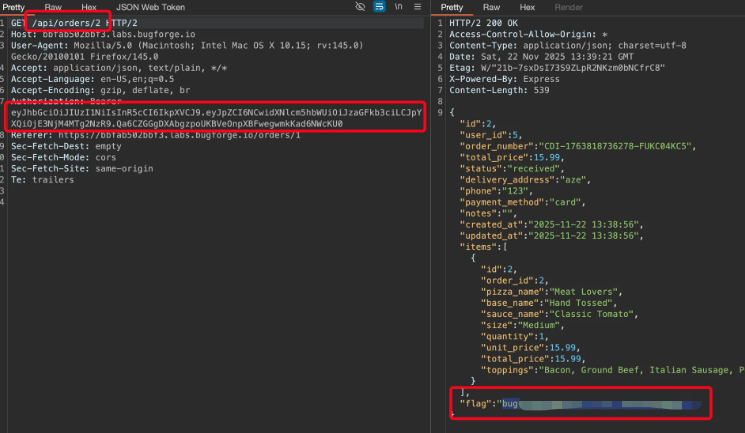The height and width of the screenshot is (433, 745).
Task: Toggle the show non-printable characters \n icon
Action: pos(399,7)
